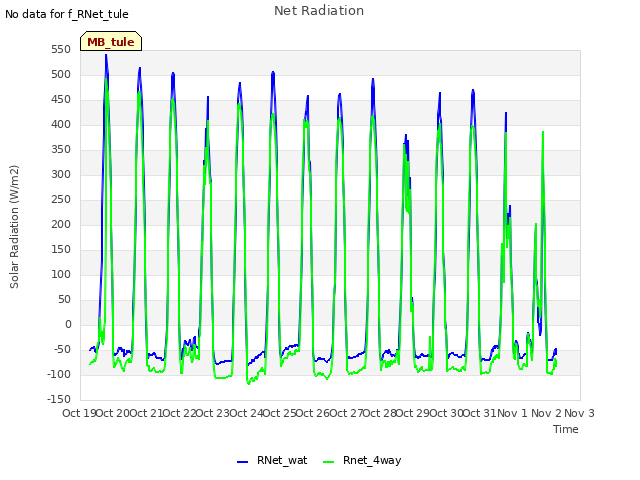Click the Time axis label
The height and width of the screenshot is (480, 640).
point(566,429)
